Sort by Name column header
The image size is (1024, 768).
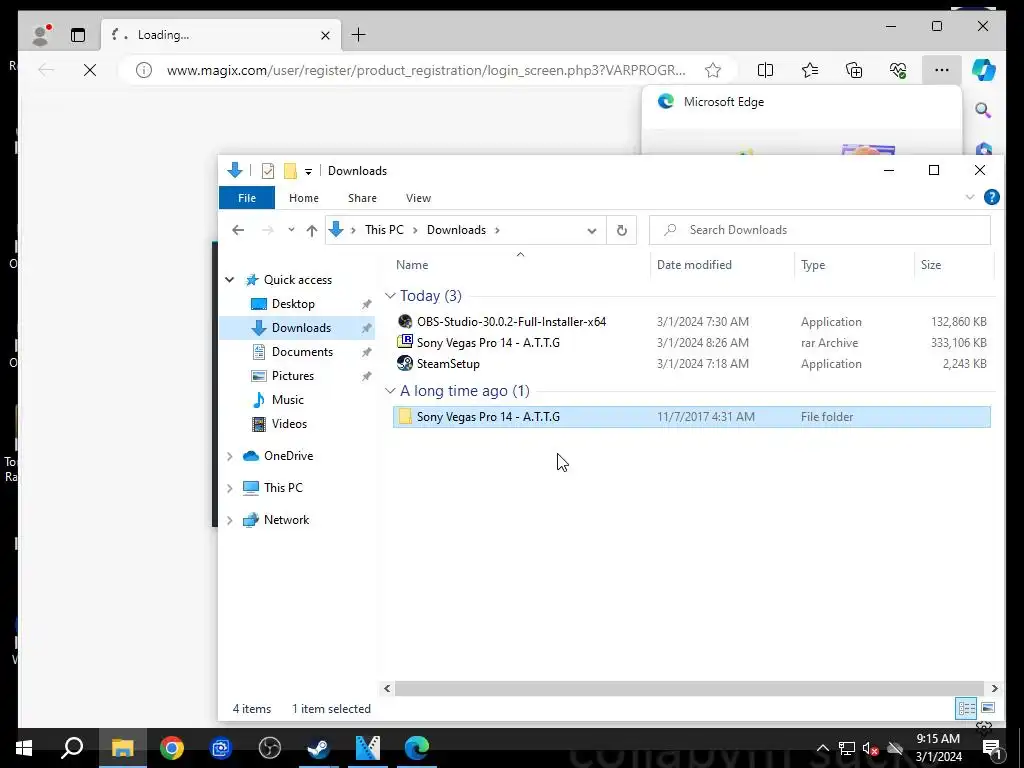pos(412,264)
